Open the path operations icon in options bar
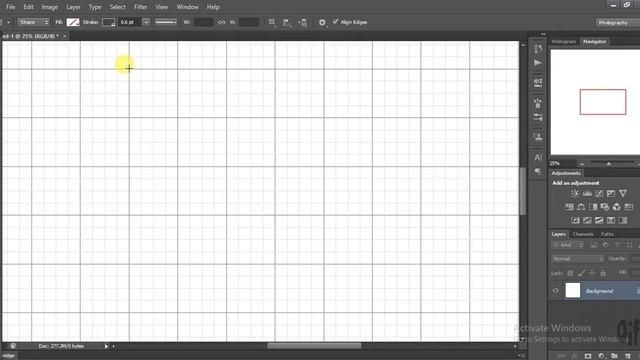 click(272, 22)
